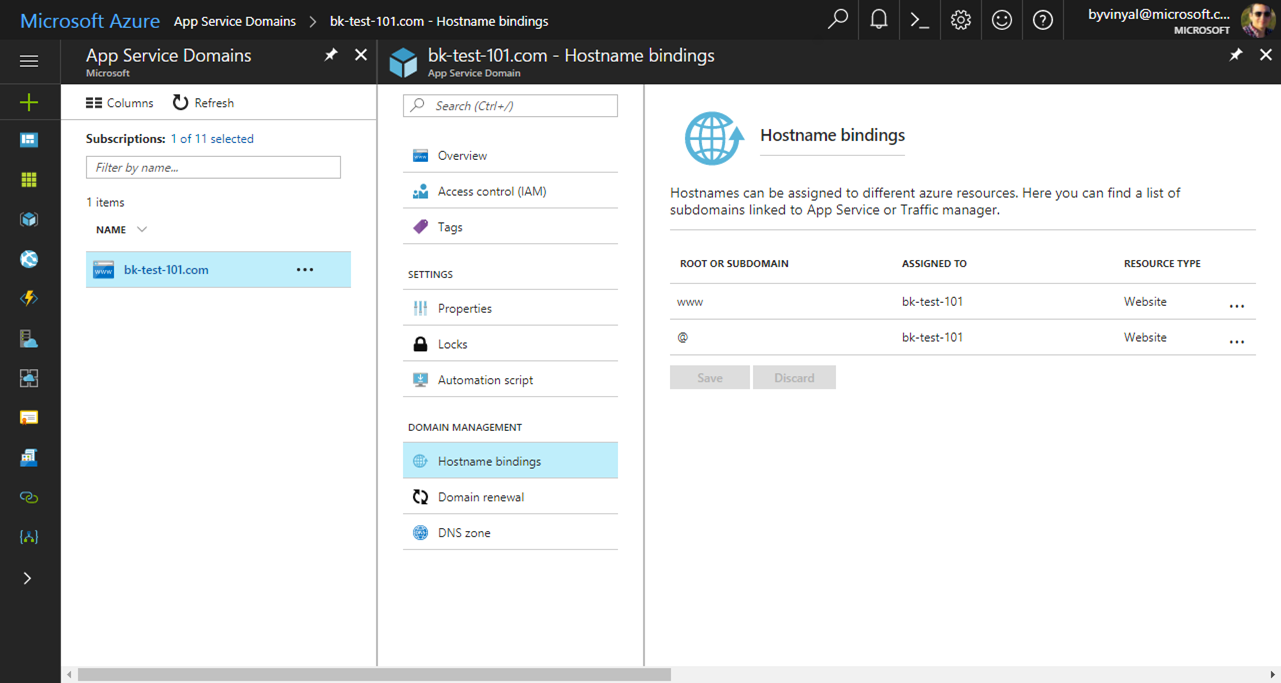Click the horizontal scrollbar at bottom
Image resolution: width=1281 pixels, height=683 pixels.
374,675
